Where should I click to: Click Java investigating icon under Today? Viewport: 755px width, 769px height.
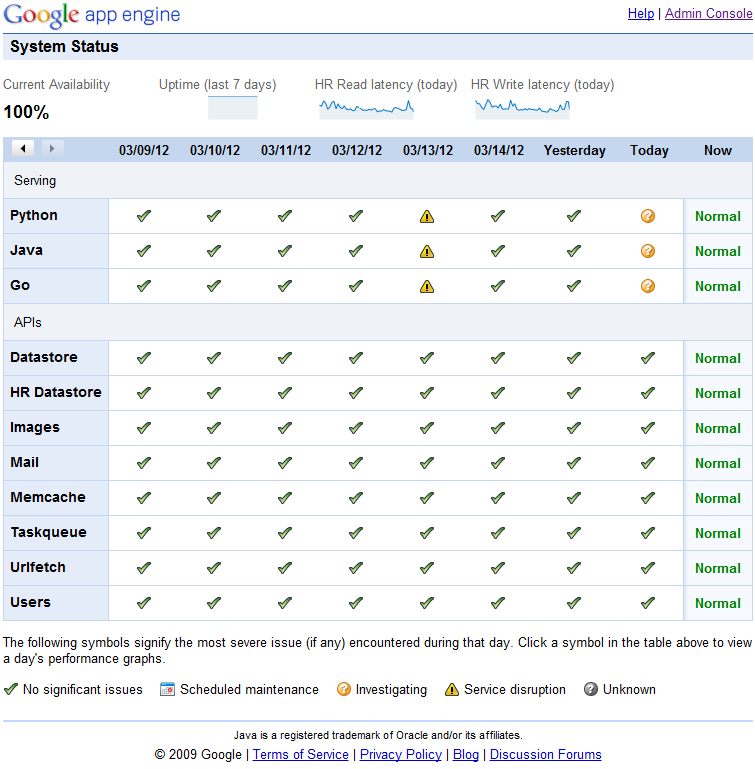(x=648, y=251)
